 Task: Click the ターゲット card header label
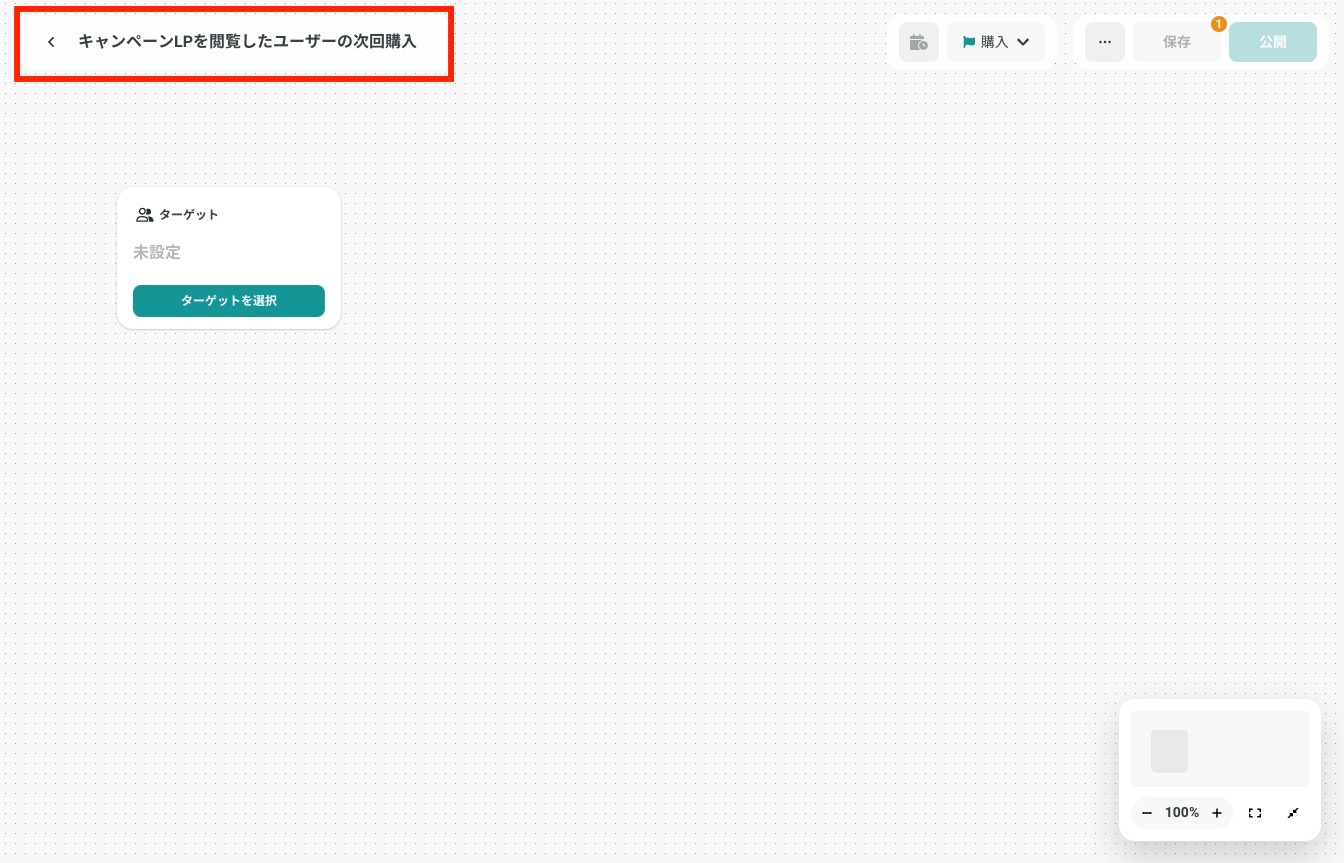tap(189, 214)
